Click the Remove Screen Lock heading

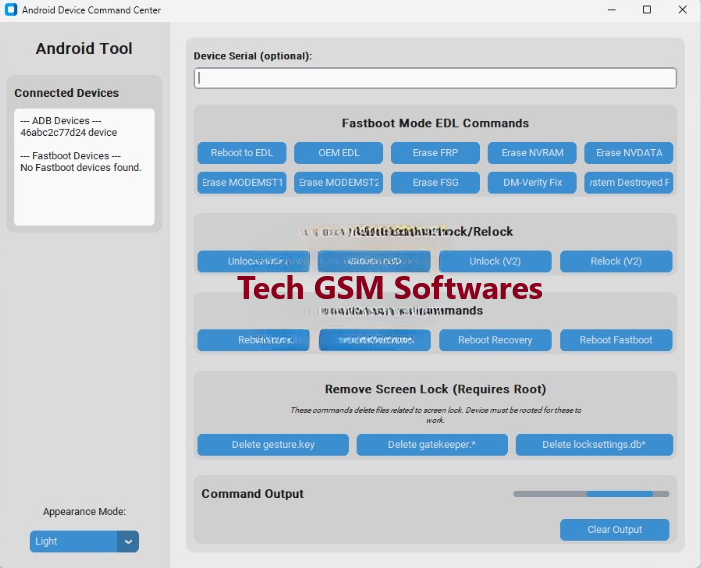(435, 389)
